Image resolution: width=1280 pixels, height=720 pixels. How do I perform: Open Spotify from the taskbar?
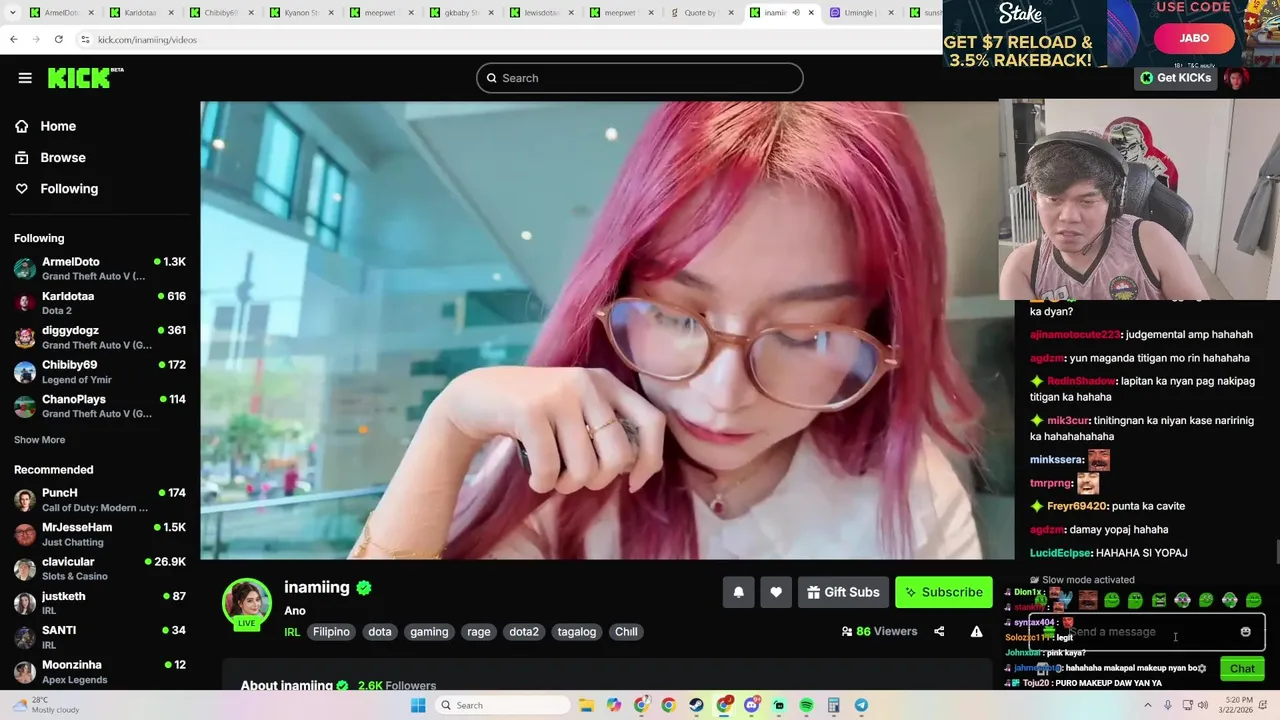coord(806,705)
